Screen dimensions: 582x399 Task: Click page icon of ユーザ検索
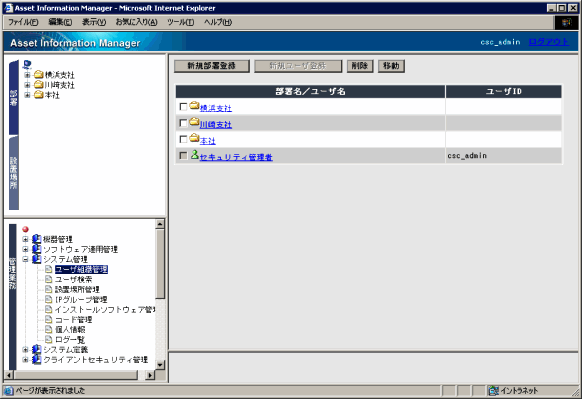coord(48,279)
